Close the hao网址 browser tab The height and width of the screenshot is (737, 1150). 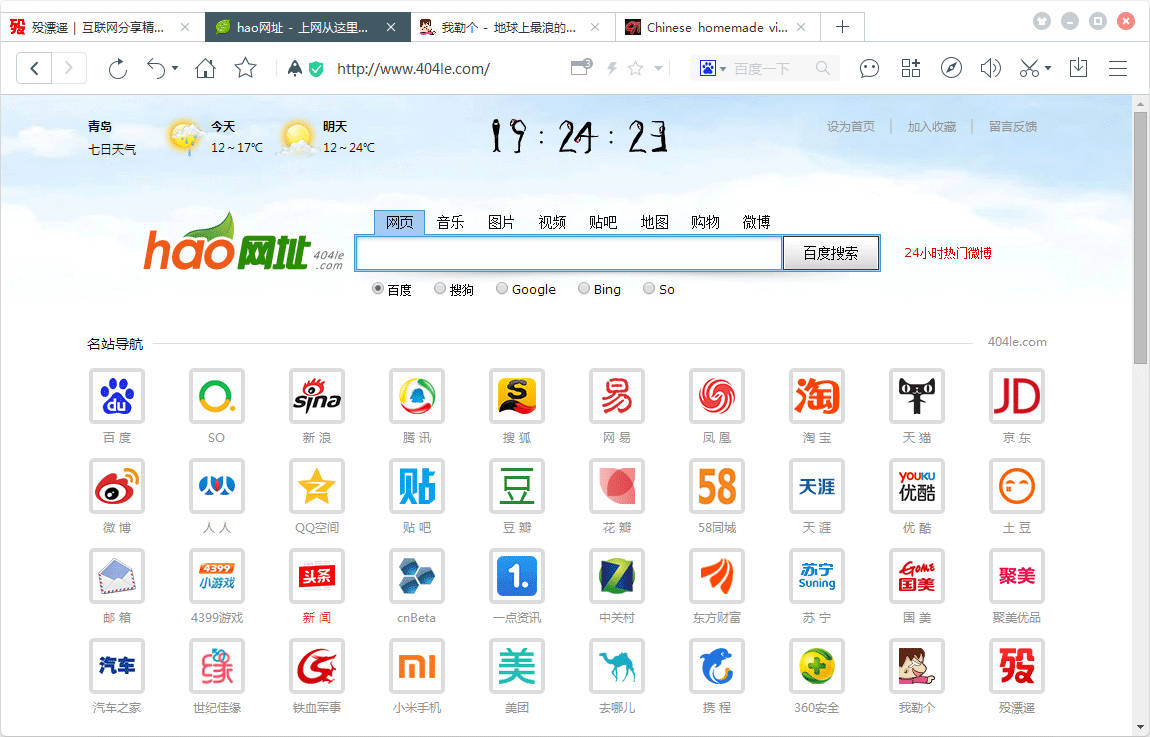pyautogui.click(x=391, y=27)
